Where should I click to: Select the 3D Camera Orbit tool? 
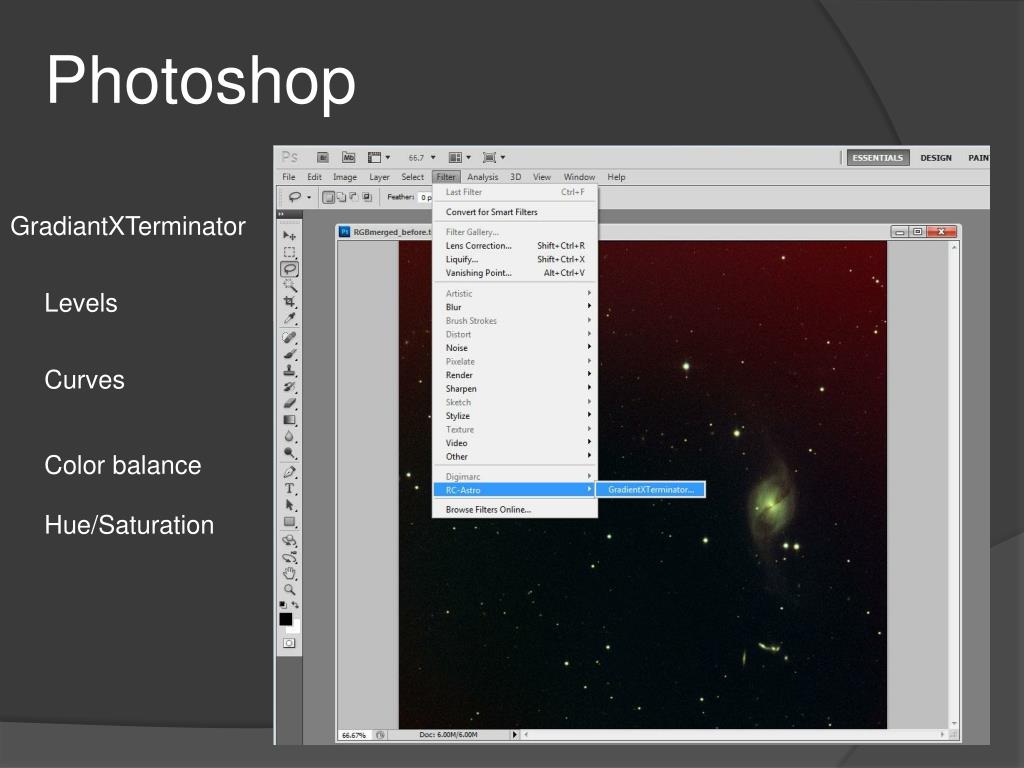pos(289,558)
